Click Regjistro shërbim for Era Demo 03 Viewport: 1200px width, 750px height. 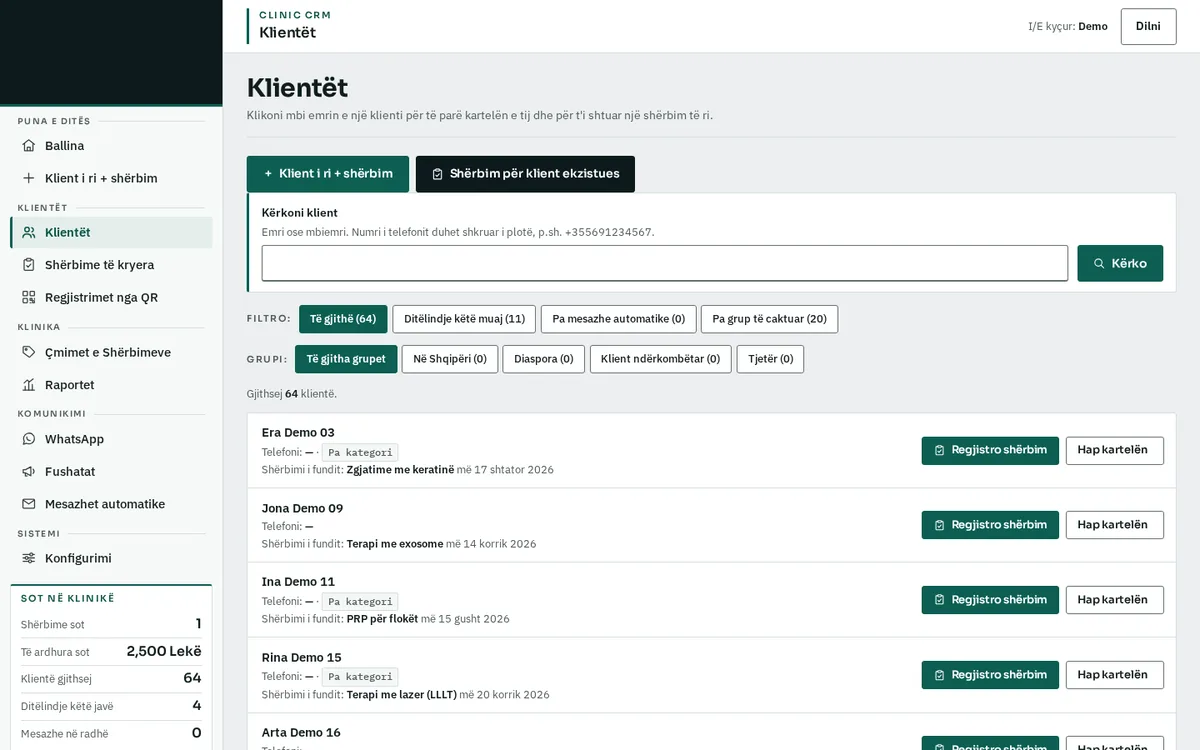point(990,451)
